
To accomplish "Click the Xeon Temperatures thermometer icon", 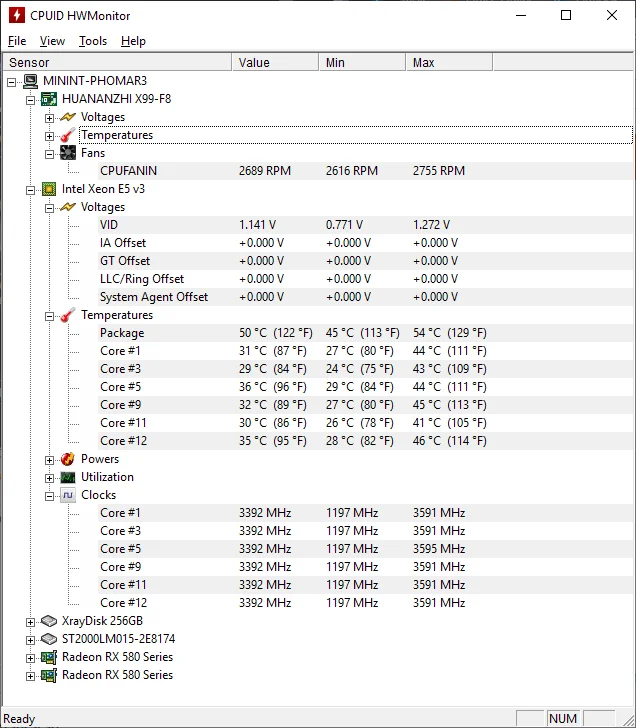I will coord(68,315).
